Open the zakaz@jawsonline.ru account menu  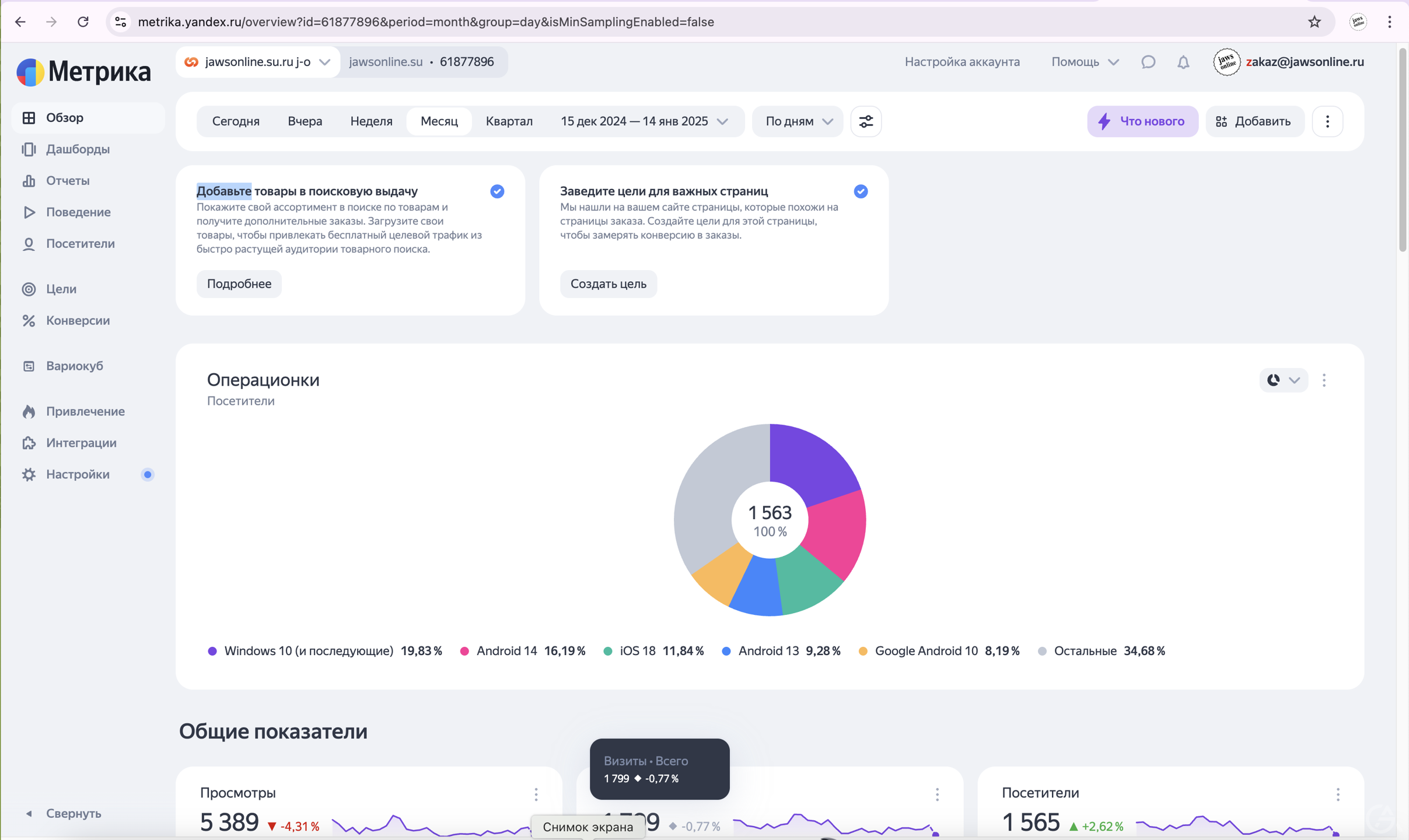click(1288, 62)
